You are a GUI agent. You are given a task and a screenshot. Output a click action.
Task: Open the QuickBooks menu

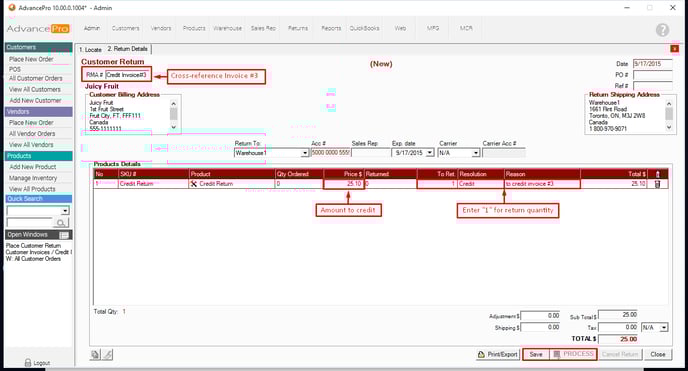tap(364, 28)
